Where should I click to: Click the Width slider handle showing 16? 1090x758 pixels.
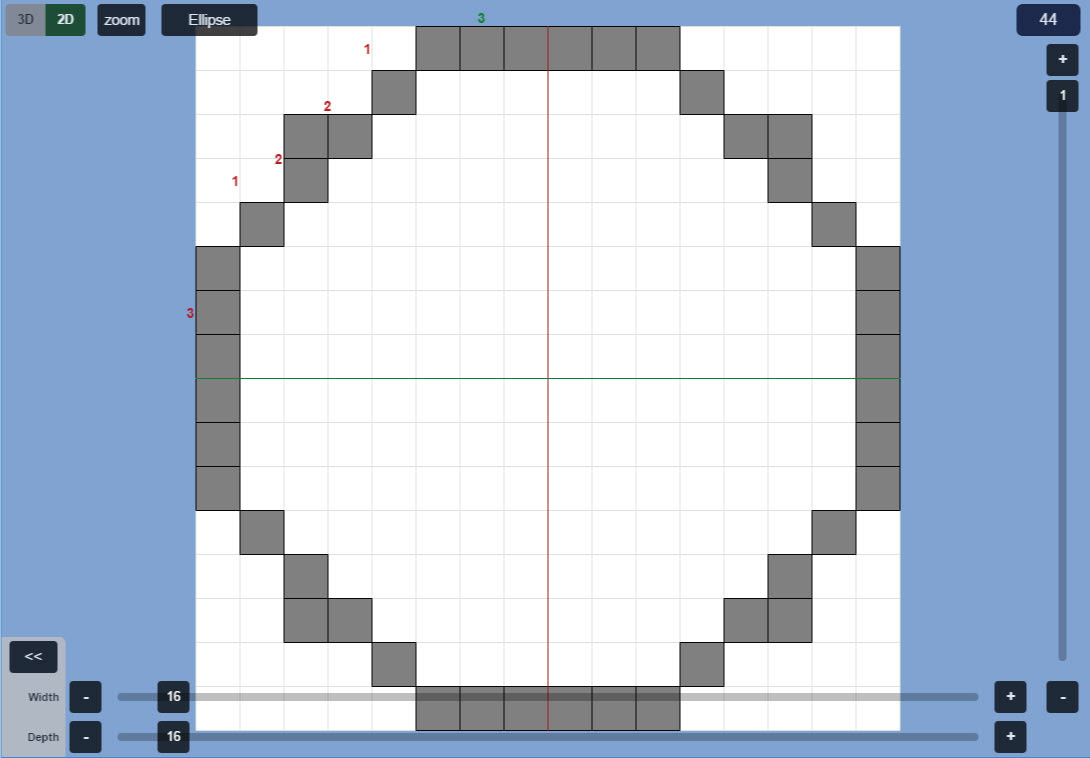[174, 697]
